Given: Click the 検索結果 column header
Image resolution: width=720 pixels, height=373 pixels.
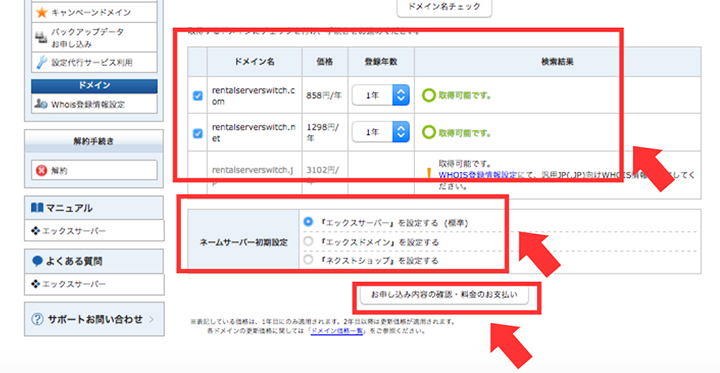Looking at the screenshot, I should (x=557, y=62).
